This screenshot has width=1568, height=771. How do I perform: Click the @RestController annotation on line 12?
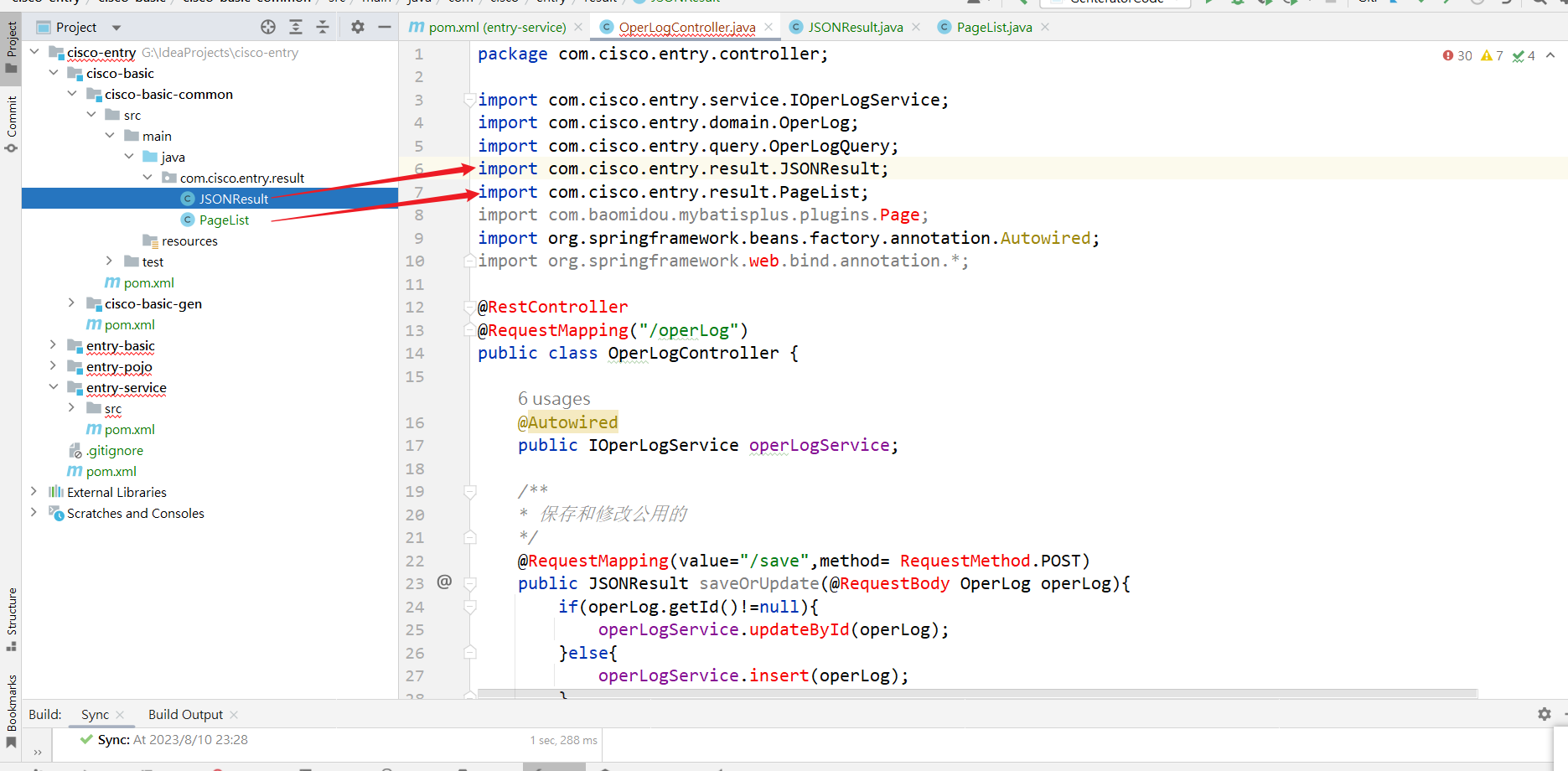tap(552, 308)
